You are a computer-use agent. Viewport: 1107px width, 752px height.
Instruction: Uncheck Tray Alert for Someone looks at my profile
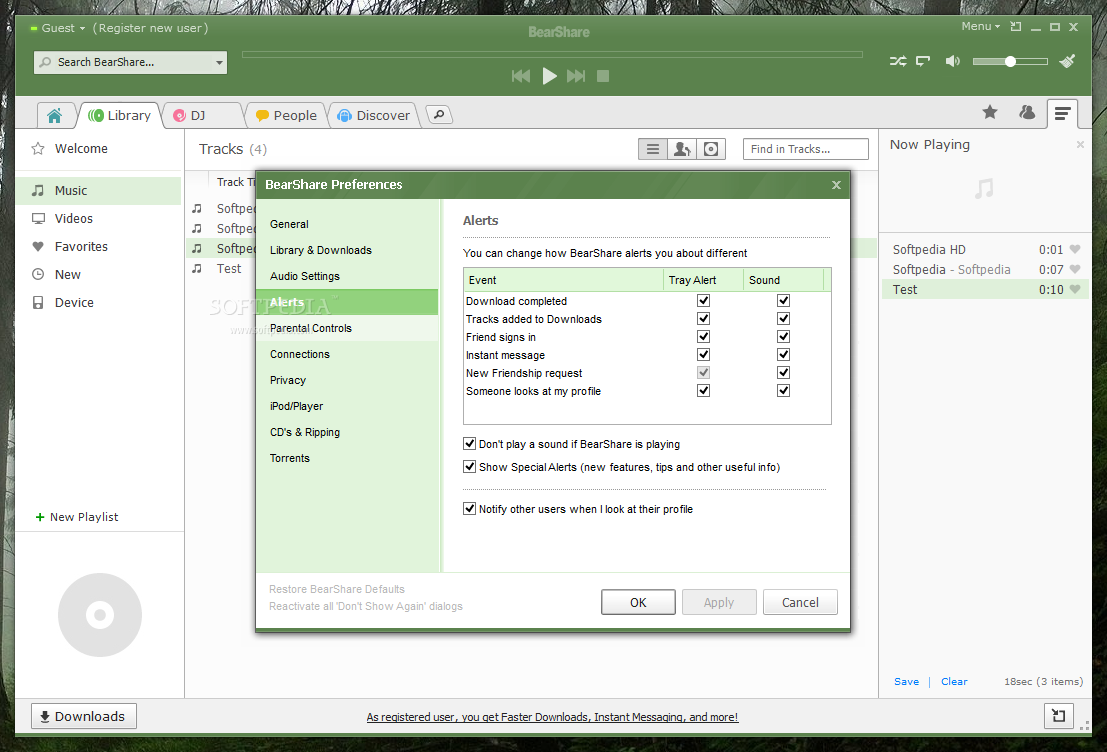[x=703, y=390]
